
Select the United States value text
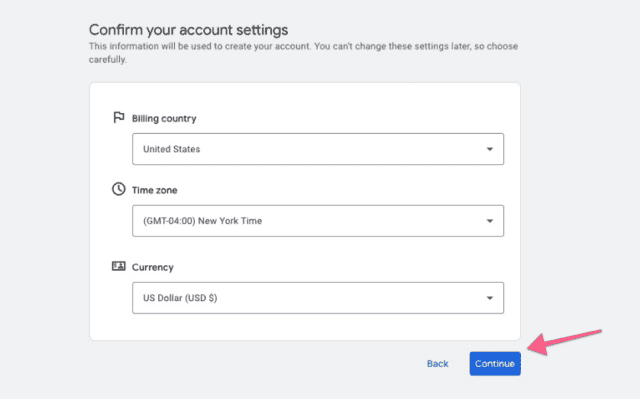coord(171,149)
